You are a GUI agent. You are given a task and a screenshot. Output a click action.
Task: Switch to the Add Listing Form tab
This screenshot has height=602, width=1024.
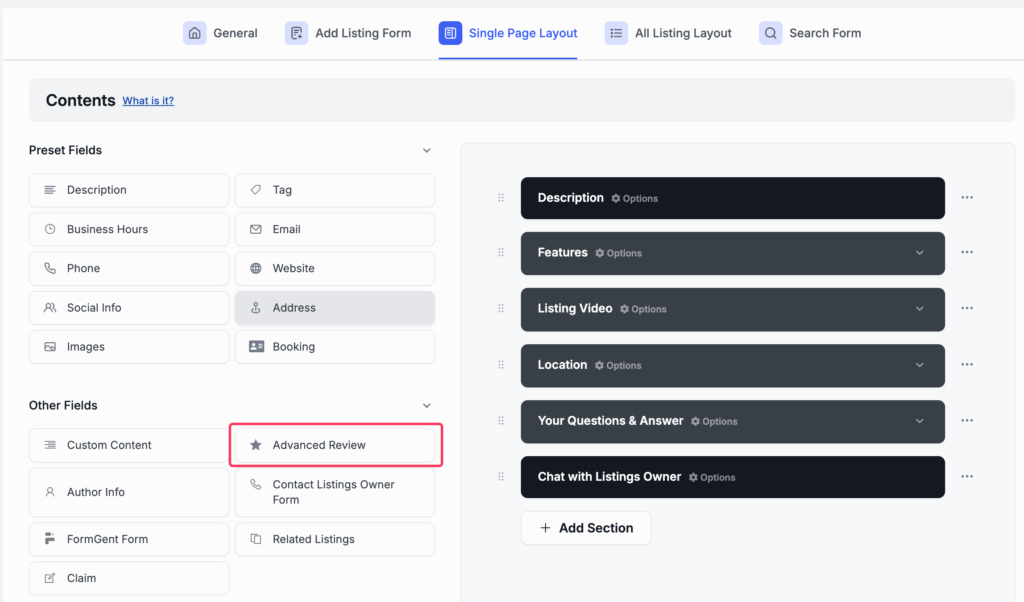click(348, 33)
